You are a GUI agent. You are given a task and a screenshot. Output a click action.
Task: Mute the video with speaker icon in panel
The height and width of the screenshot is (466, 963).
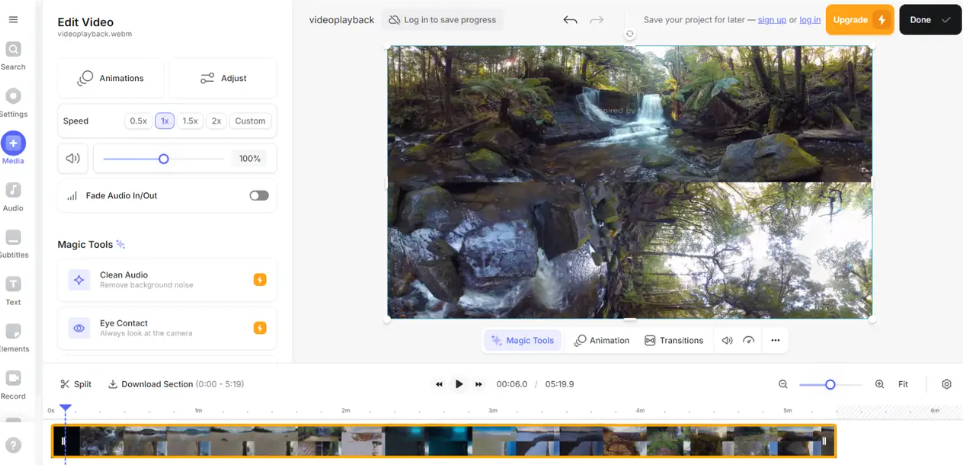pos(73,158)
